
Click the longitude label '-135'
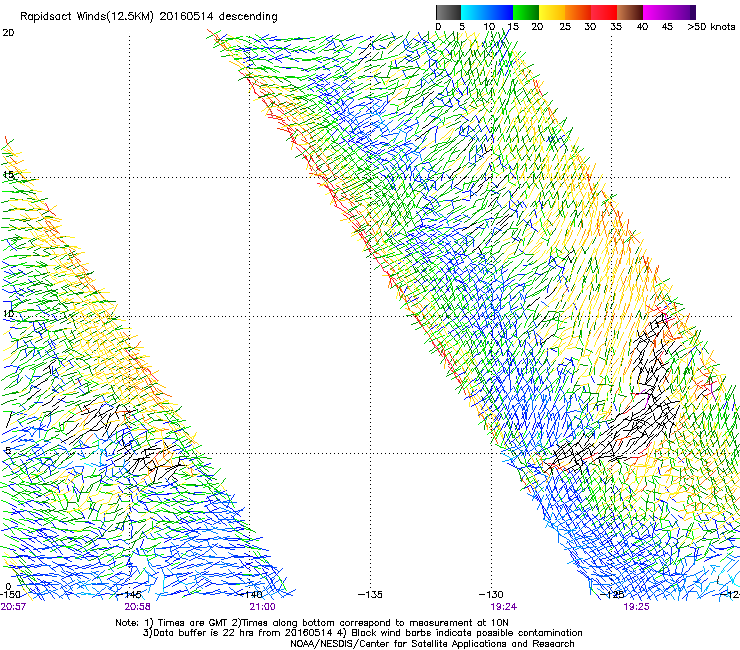pos(370,594)
